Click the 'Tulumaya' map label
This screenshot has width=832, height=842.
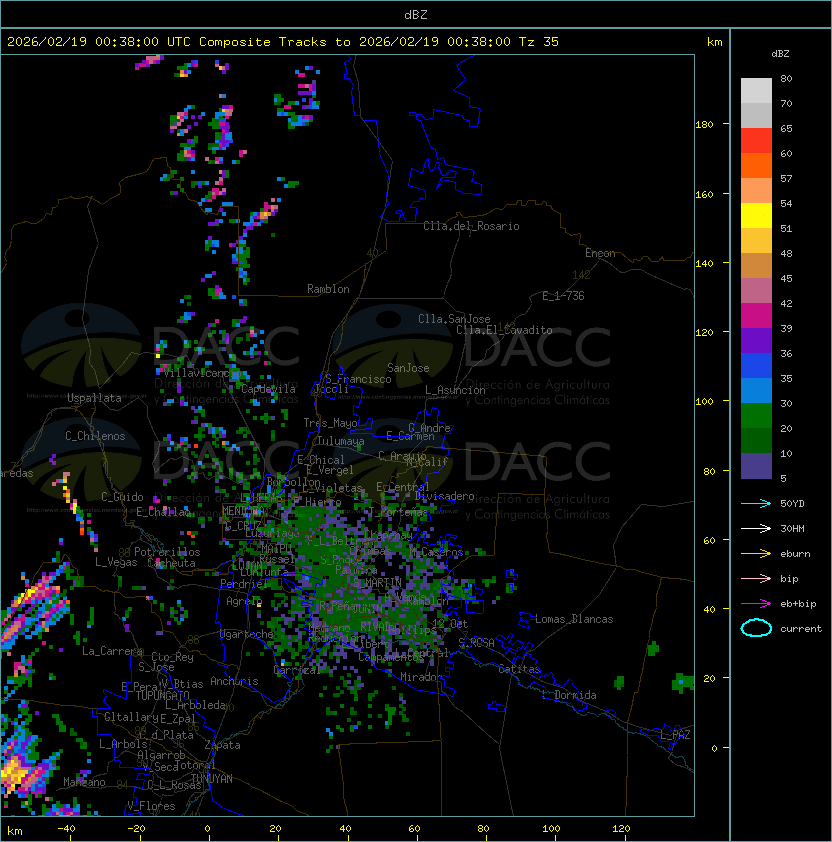[x=341, y=441]
